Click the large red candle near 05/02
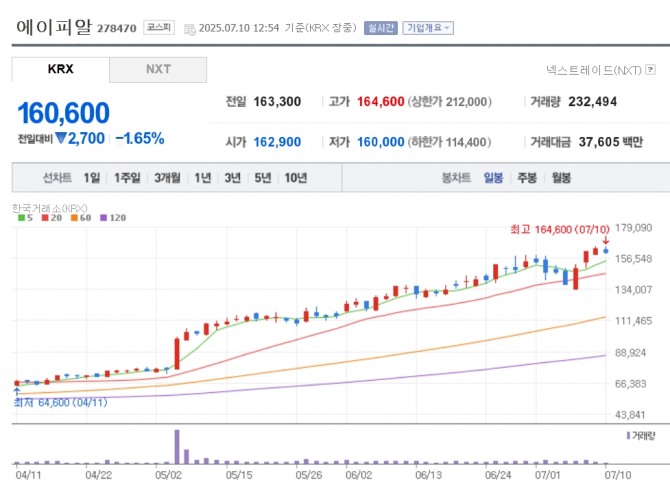The height and width of the screenshot is (493, 670). tap(177, 352)
